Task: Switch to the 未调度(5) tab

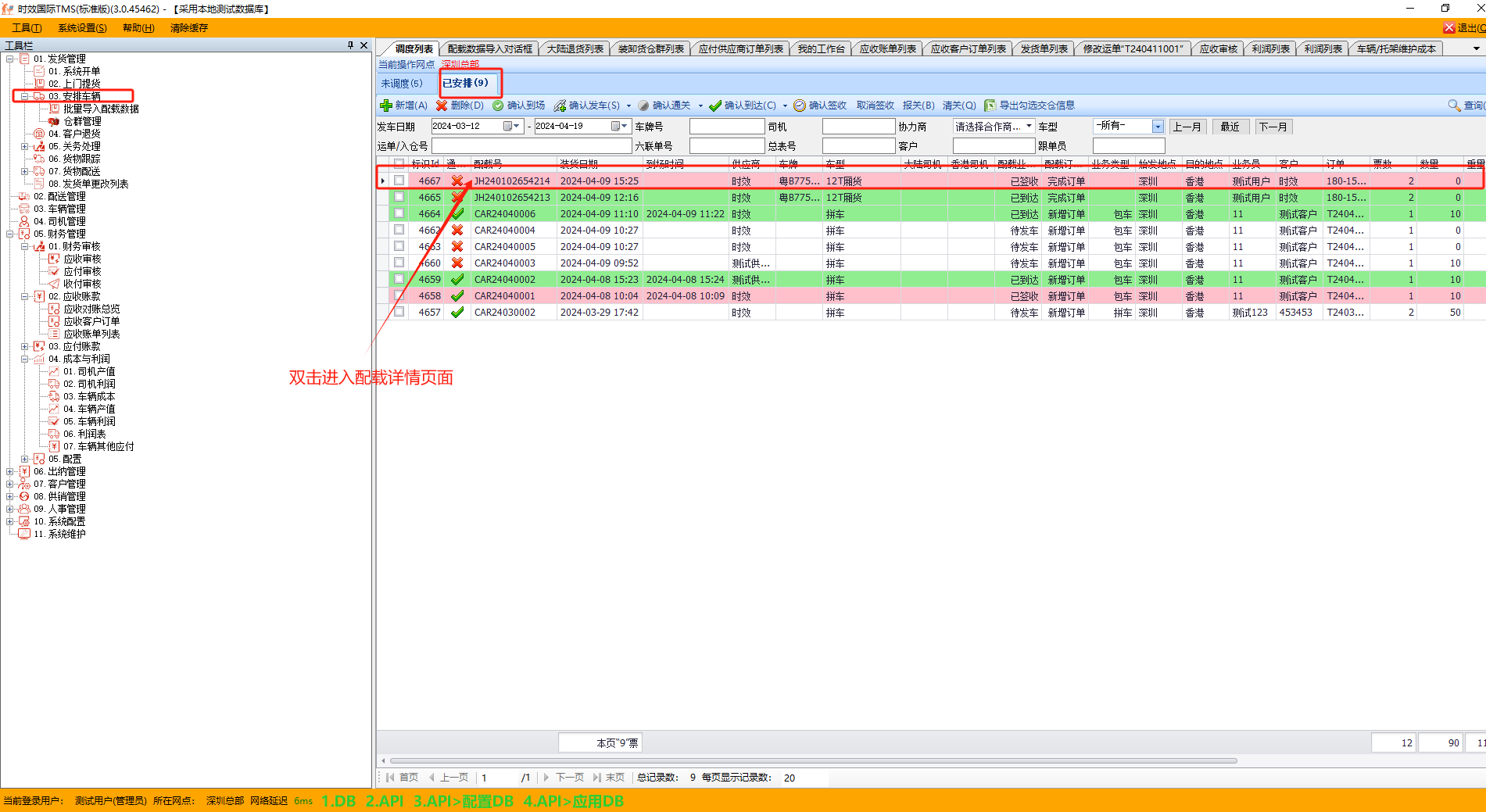Action: point(402,84)
